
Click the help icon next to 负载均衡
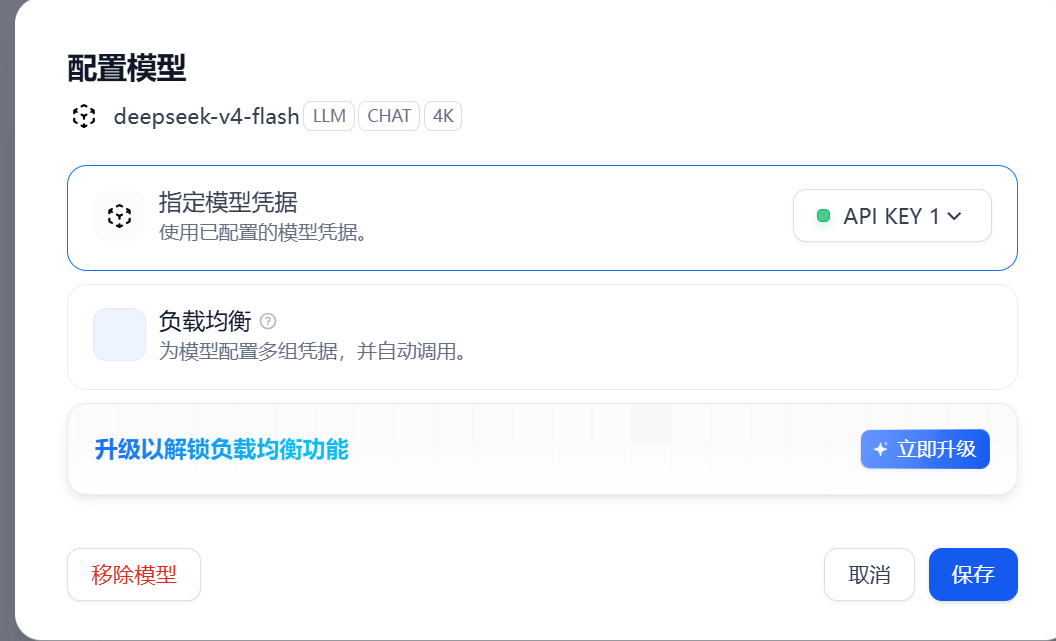point(268,321)
